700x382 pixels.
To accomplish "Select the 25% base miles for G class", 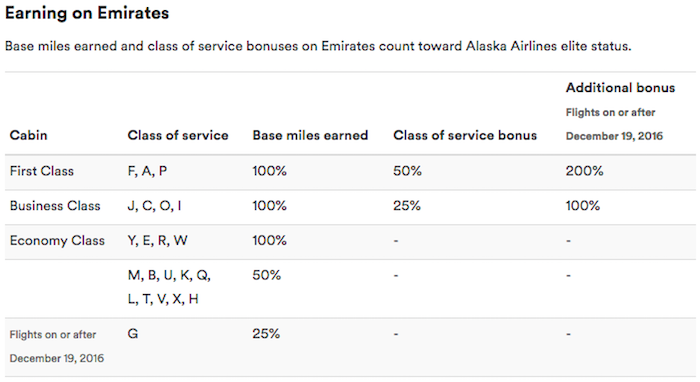I will [x=266, y=334].
